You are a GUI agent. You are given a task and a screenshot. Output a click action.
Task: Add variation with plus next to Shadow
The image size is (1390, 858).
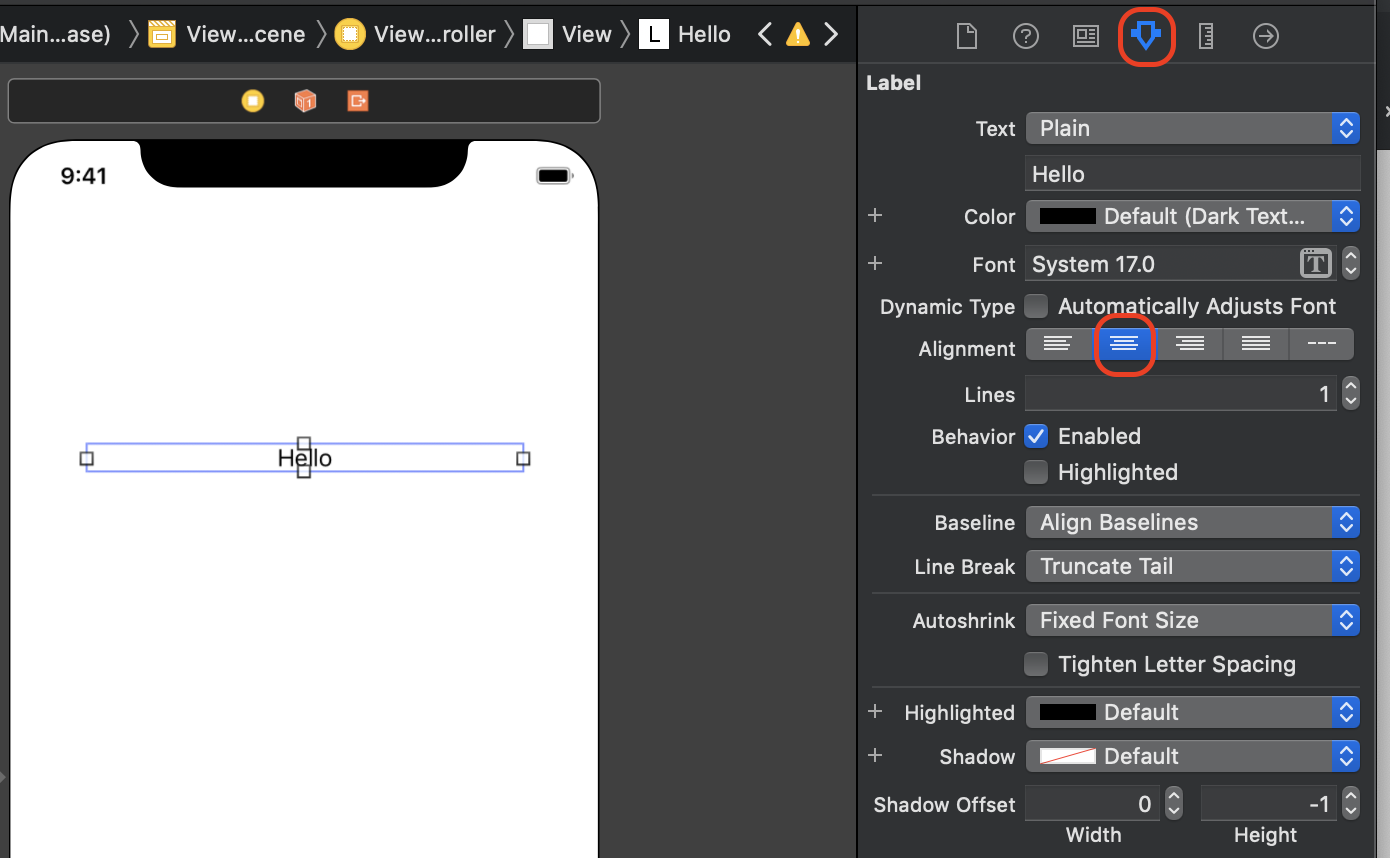[875, 755]
